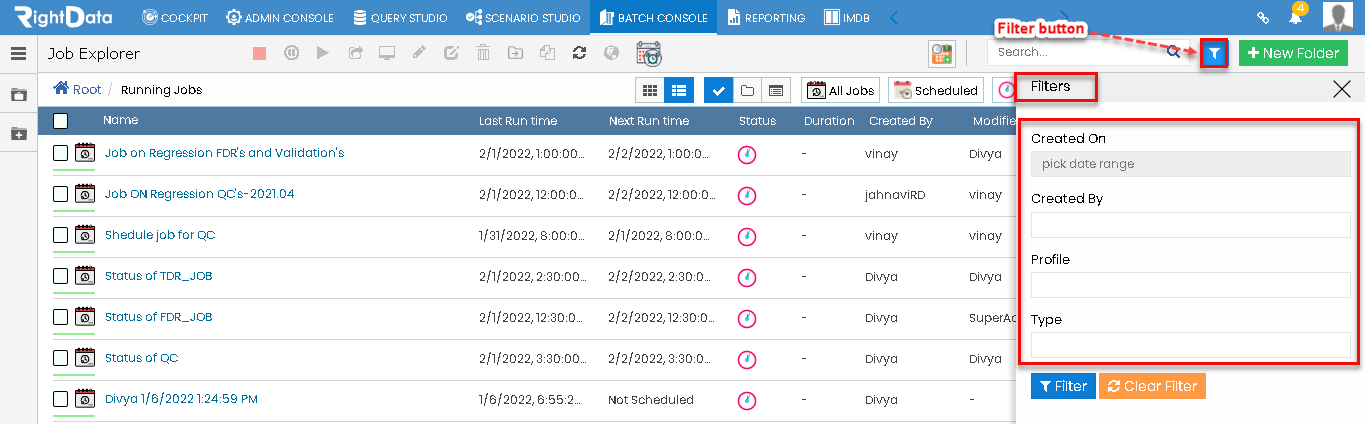Check the 'Divya 1/6/2022 1:24:59 PM' checkbox
Viewport: 1365px width, 424px height.
pyautogui.click(x=61, y=399)
